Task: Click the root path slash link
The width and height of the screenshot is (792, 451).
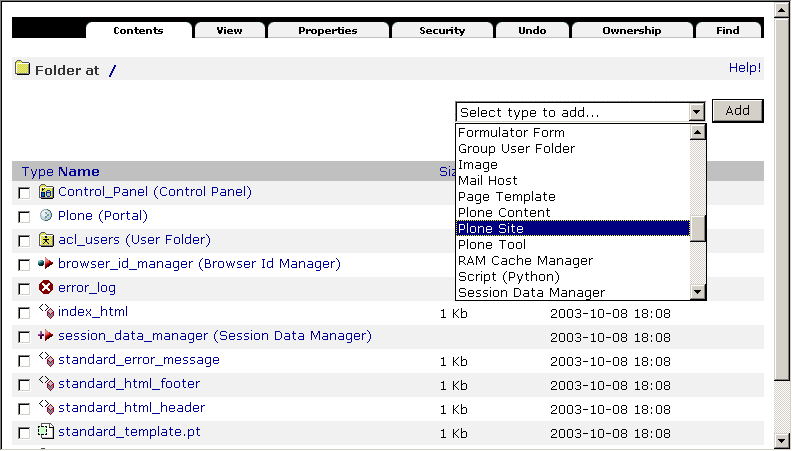Action: pos(112,71)
